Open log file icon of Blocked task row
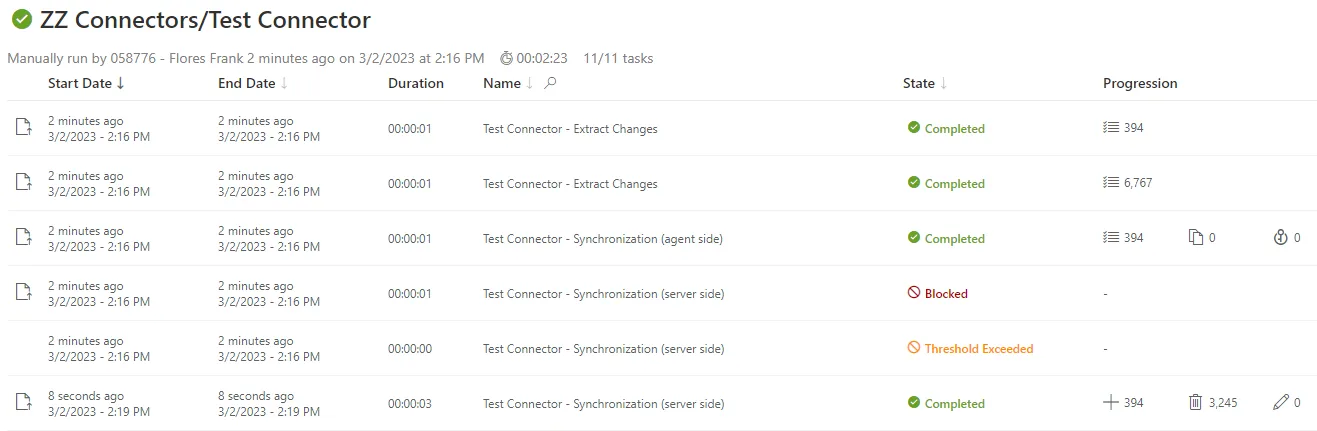1317x431 pixels. (23, 293)
